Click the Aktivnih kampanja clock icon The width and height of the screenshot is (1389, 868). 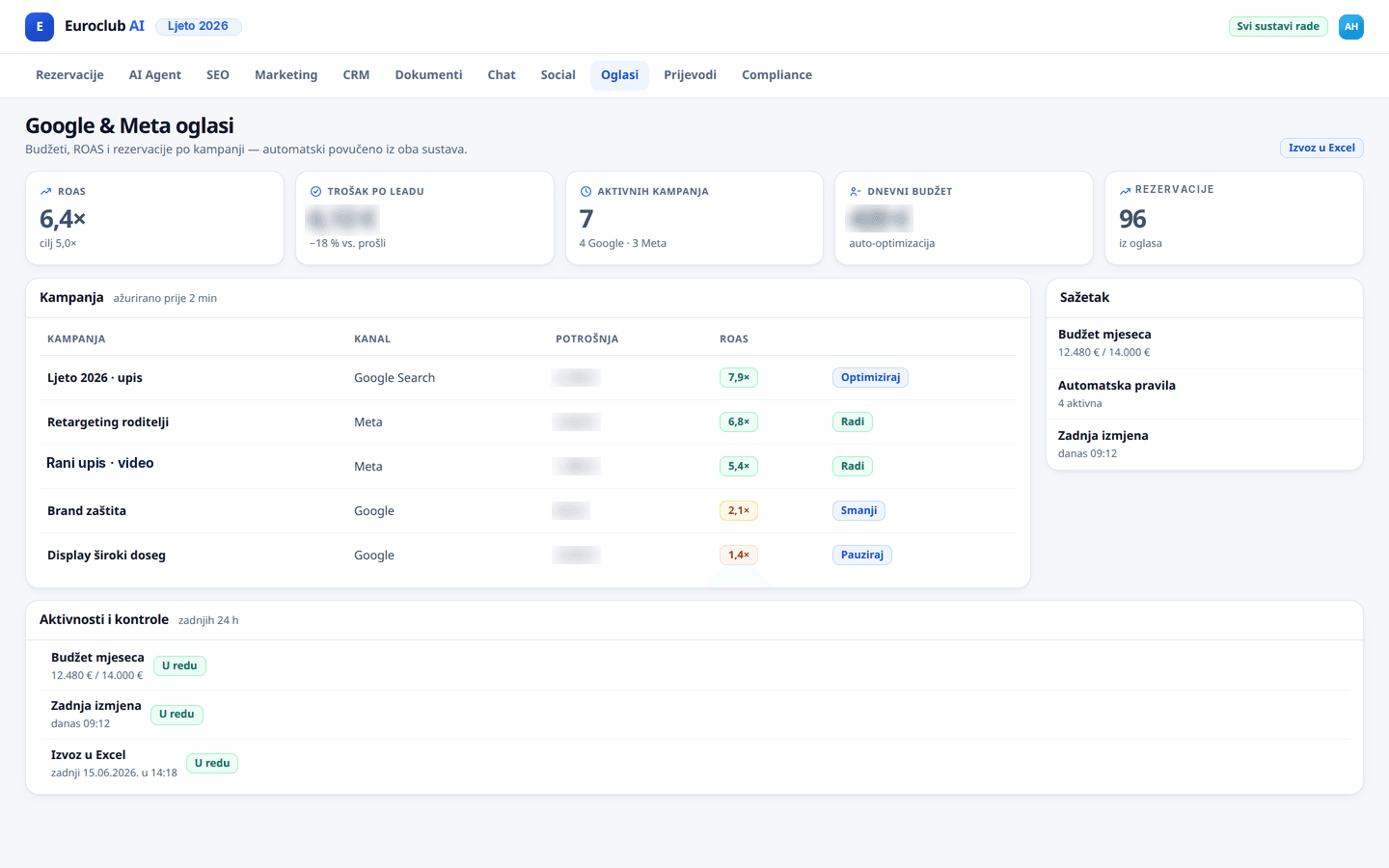coord(586,192)
